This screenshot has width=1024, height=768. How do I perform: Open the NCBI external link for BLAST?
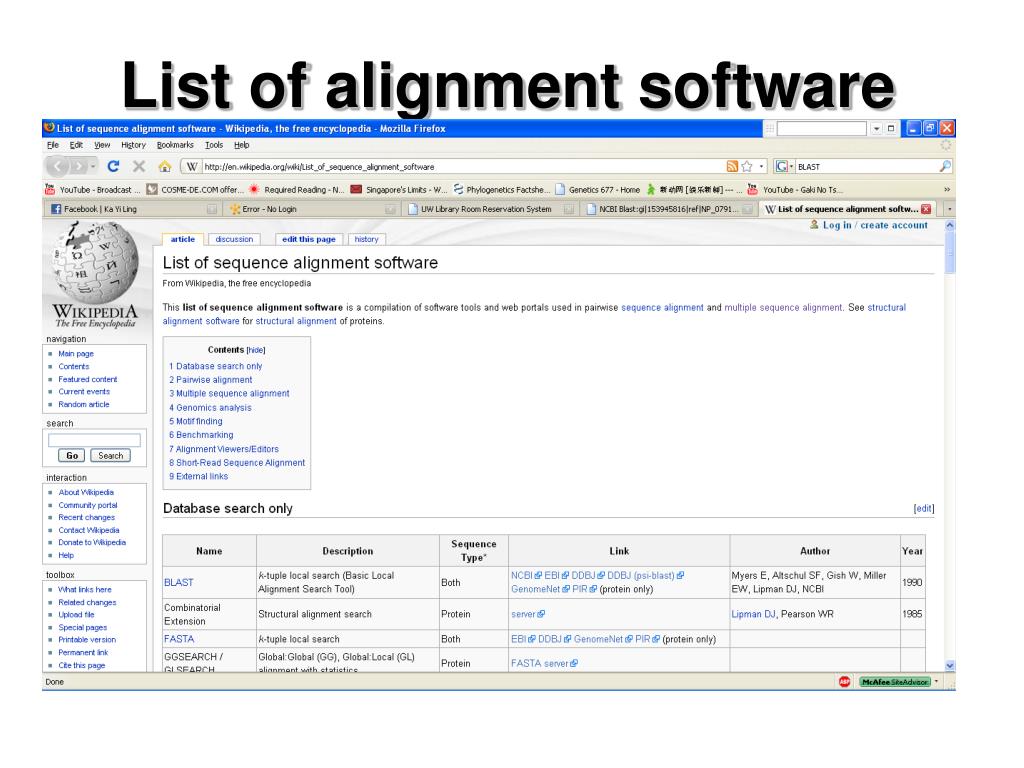click(526, 575)
